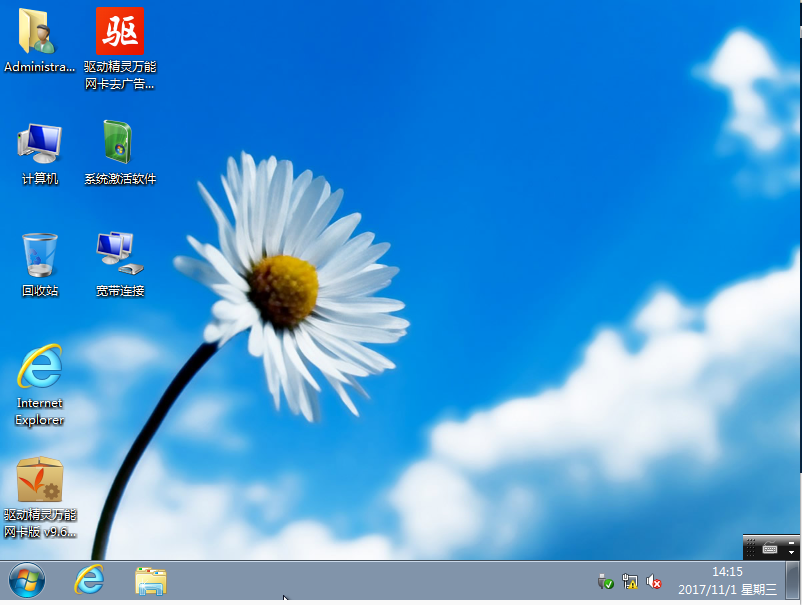Click Safely Remove Hardware tray icon
The image size is (802, 605).
click(606, 581)
